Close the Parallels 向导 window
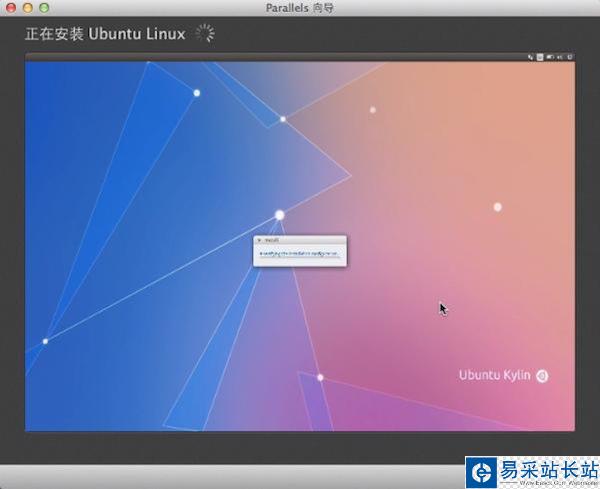 pyautogui.click(x=11, y=8)
